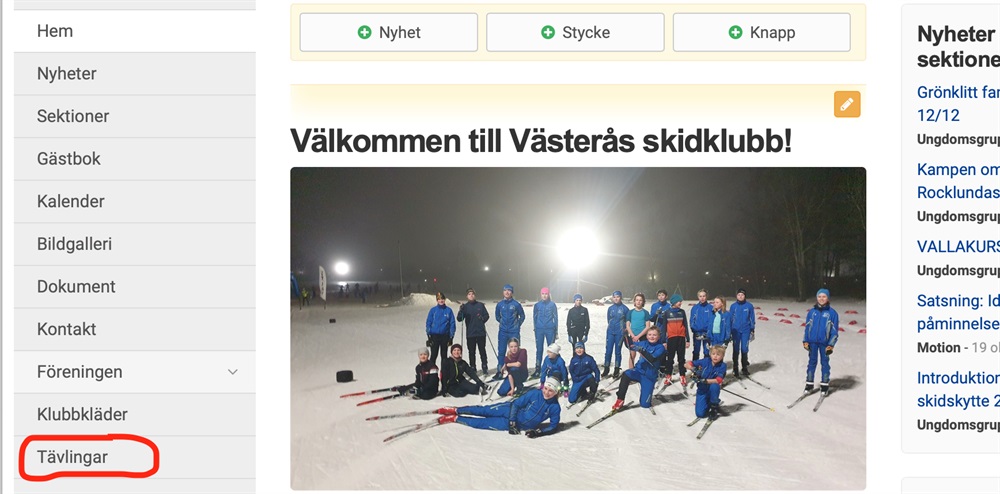The width and height of the screenshot is (1000, 494).
Task: Click the green plus icon beside Nyhet
Action: (364, 33)
